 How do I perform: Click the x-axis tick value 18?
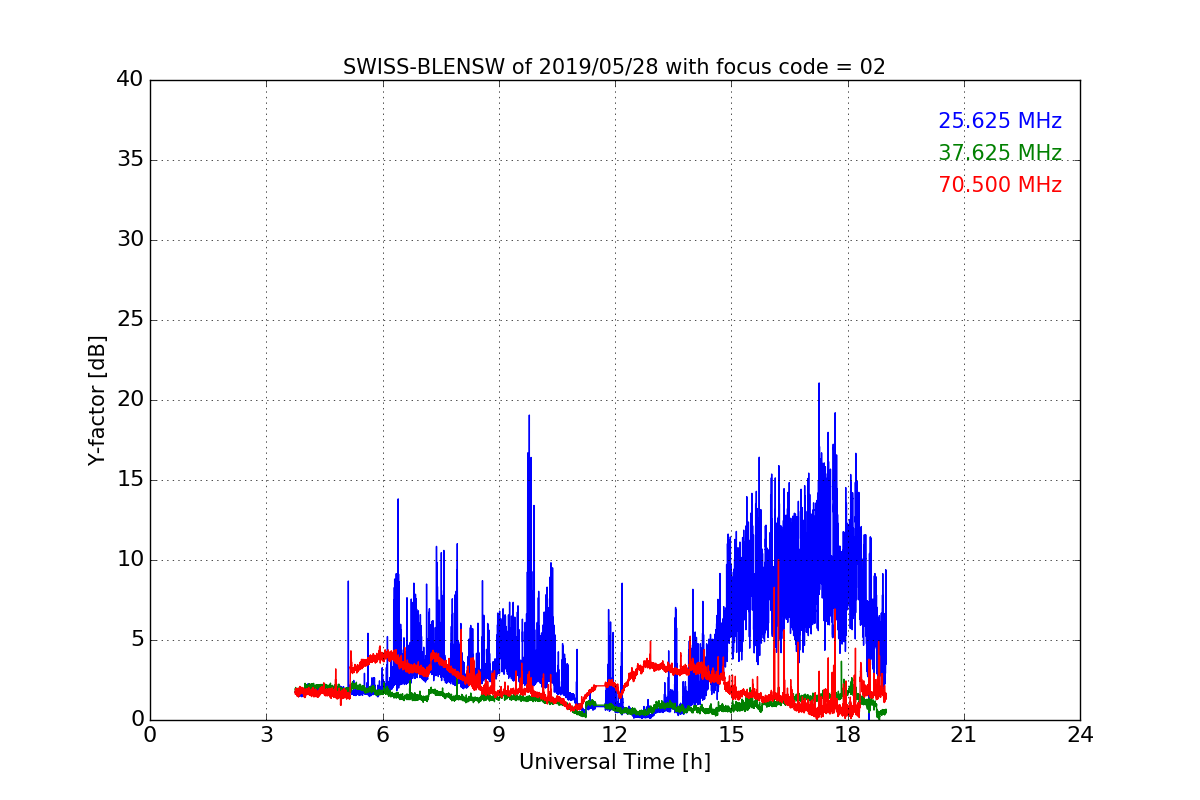(847, 735)
